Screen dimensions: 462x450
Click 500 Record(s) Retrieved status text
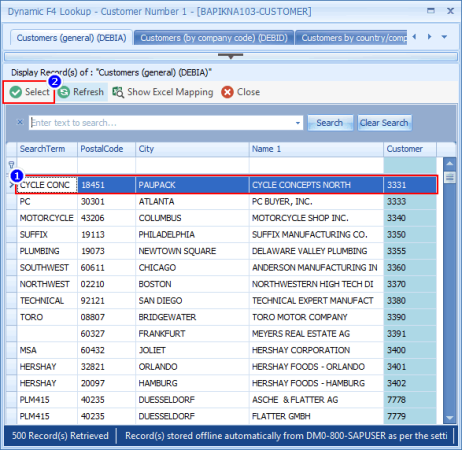coord(60,436)
